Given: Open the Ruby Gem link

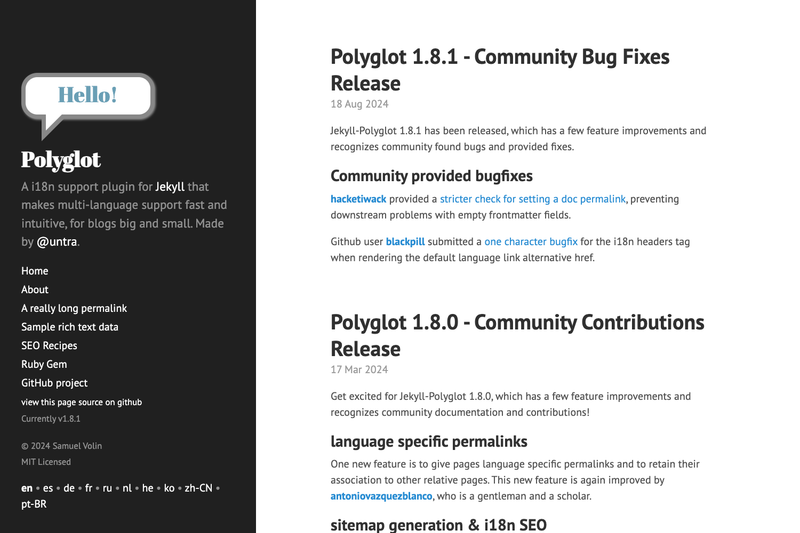Looking at the screenshot, I should tap(44, 364).
